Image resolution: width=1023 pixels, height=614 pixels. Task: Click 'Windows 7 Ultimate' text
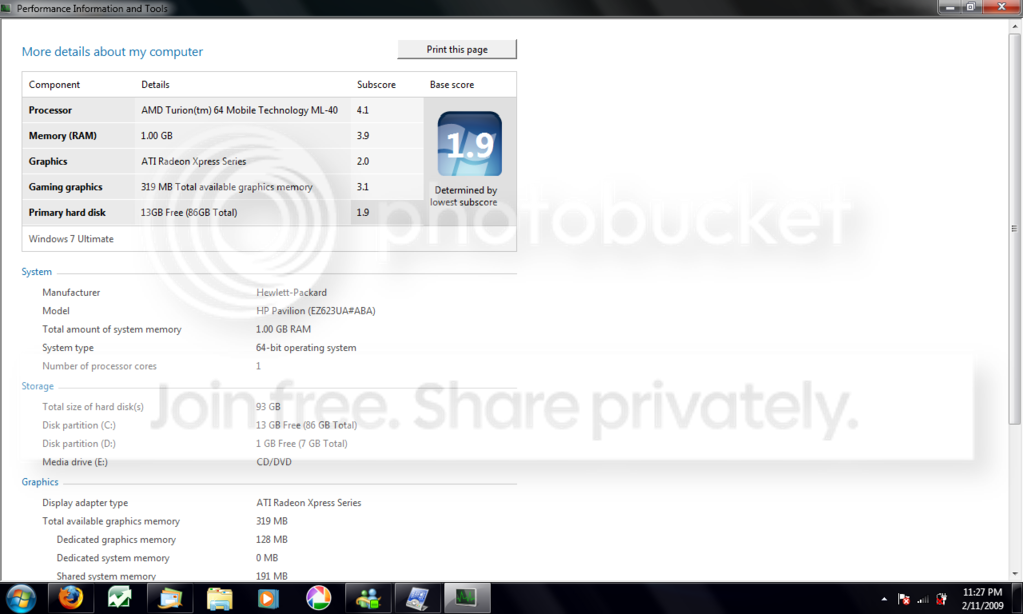pos(71,239)
